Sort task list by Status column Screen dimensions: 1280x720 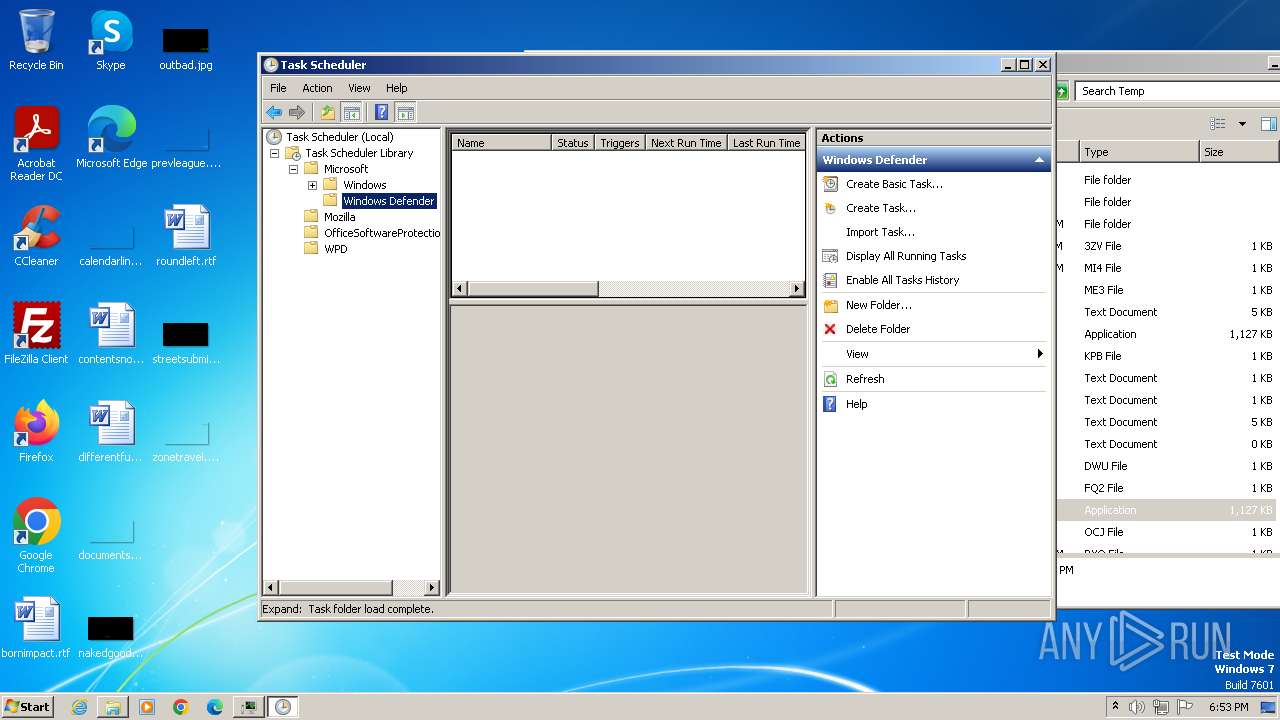pos(573,143)
